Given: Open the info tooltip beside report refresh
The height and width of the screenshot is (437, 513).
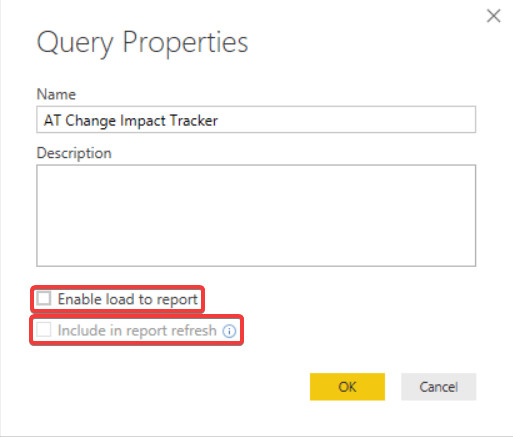Looking at the screenshot, I should tap(229, 331).
